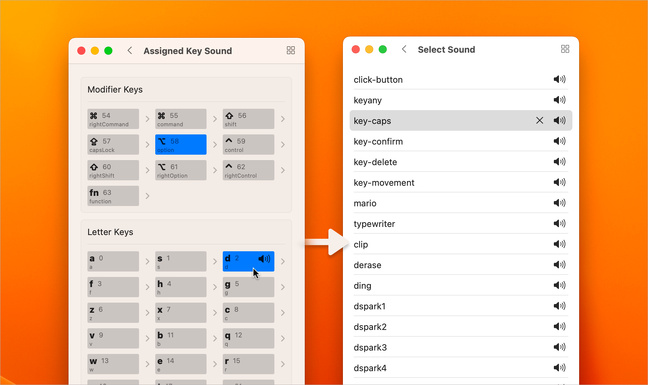Viewport: 648px width, 385px height.
Task: Expand chevron next to fn function key
Action: click(x=147, y=196)
